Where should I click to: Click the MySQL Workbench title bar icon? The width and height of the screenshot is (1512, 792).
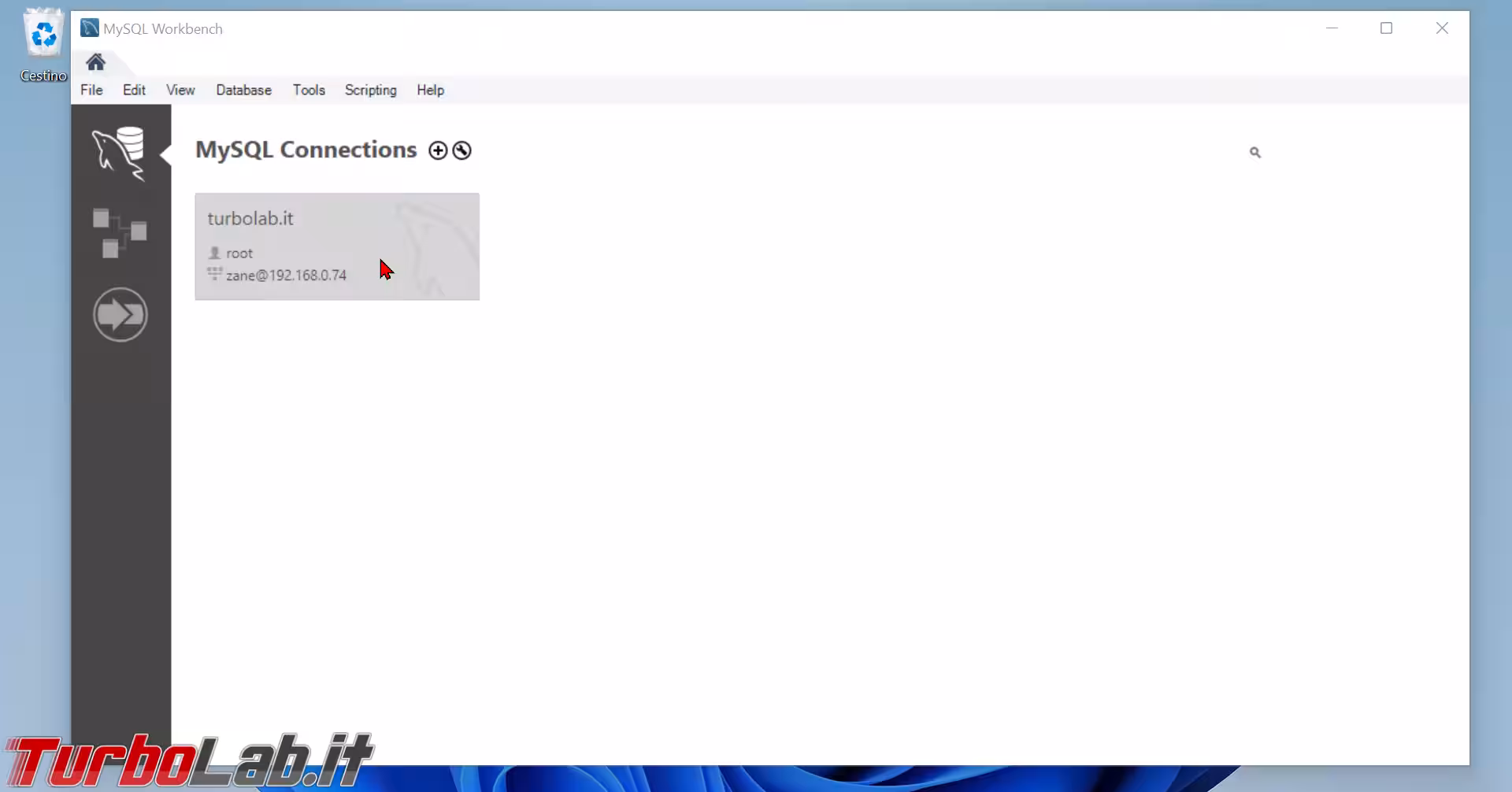90,28
